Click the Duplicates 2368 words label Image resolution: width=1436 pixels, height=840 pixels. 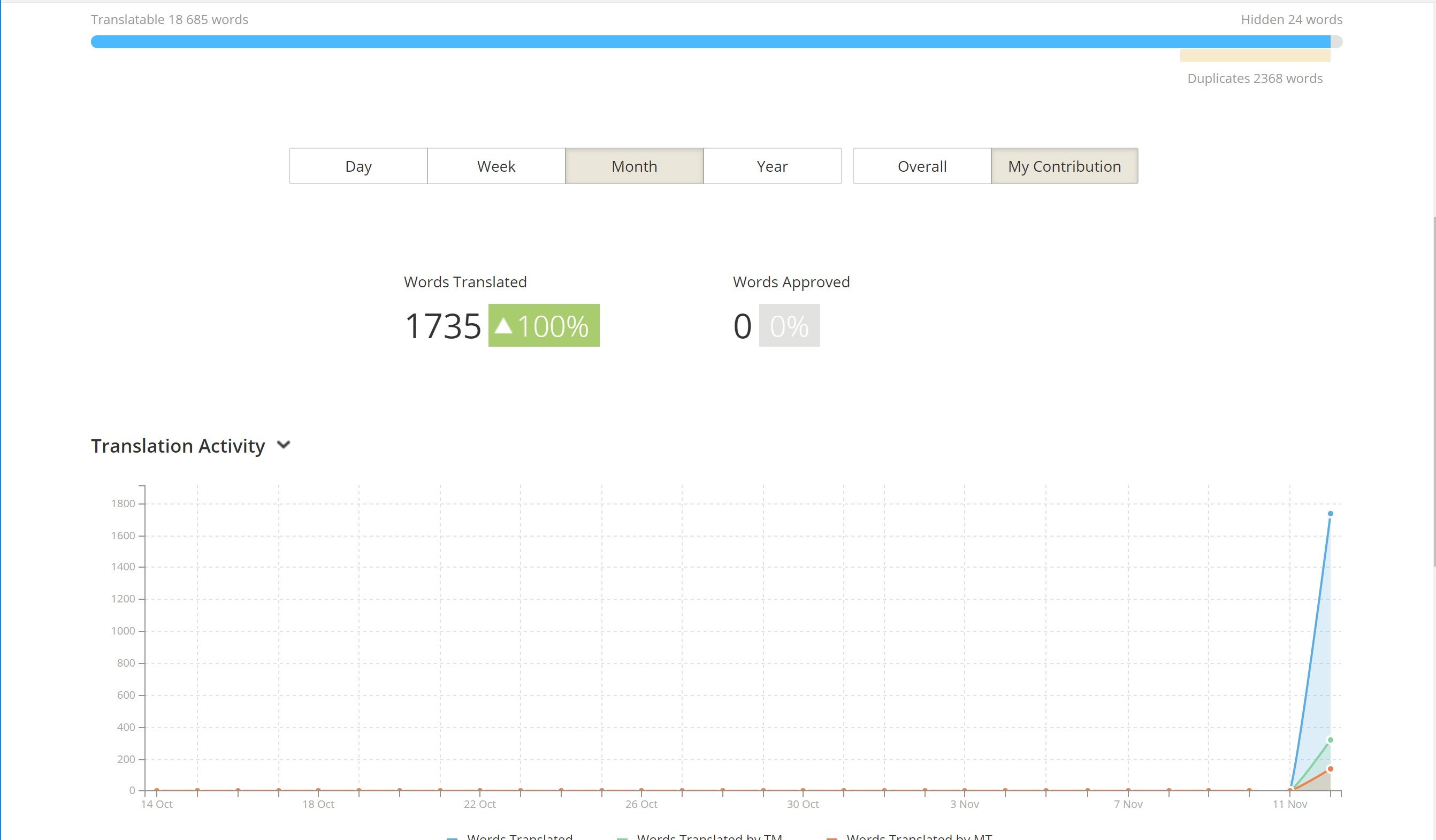point(1255,78)
